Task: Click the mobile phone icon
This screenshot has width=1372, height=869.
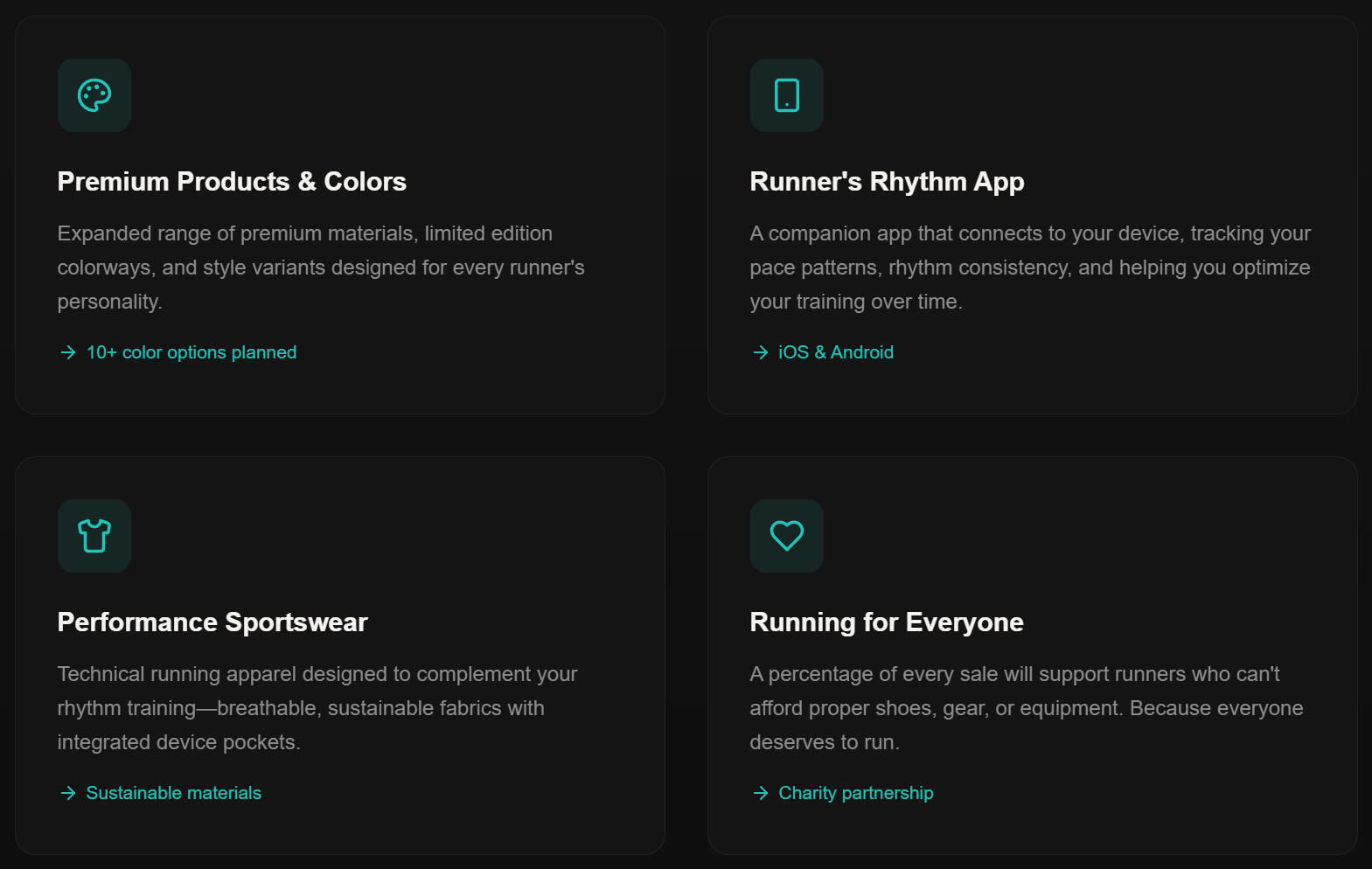Action: (x=787, y=95)
